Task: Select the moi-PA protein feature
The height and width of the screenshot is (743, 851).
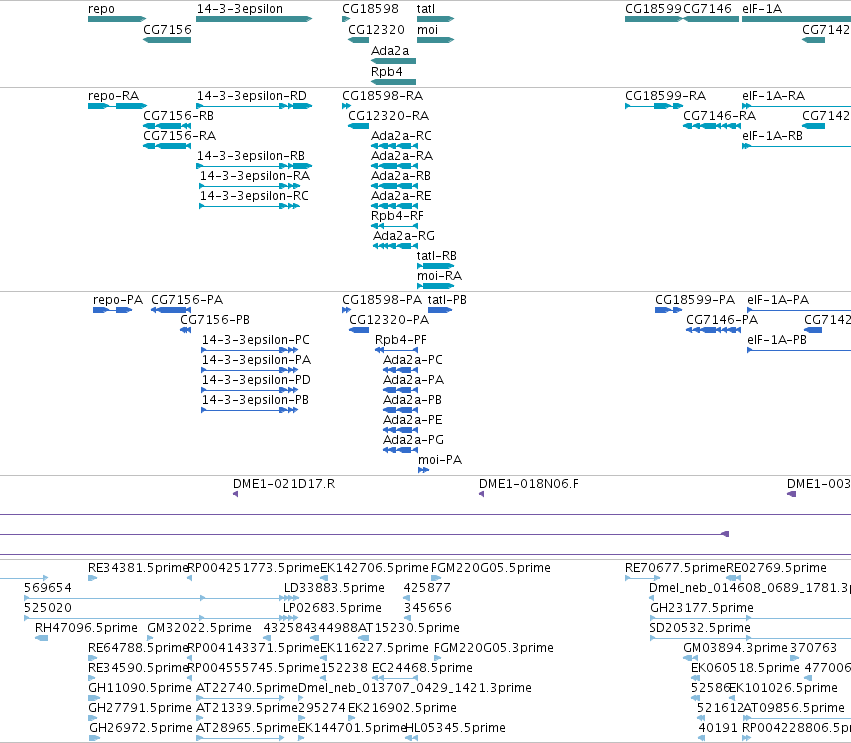Action: tap(424, 470)
